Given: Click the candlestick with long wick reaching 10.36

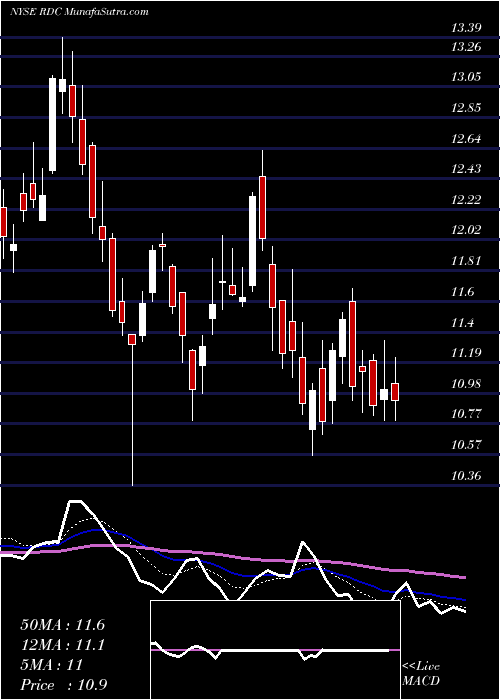Looking at the screenshot, I should [x=132, y=409].
